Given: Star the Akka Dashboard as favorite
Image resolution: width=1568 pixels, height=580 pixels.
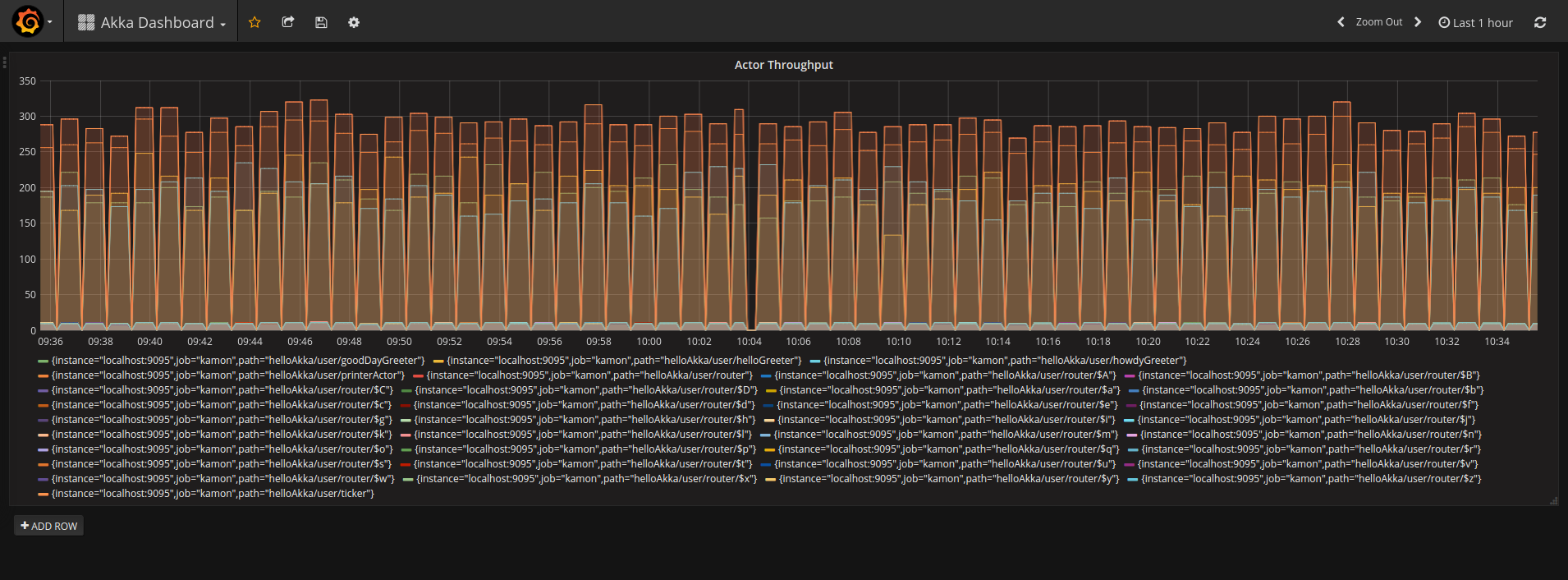Looking at the screenshot, I should point(254,22).
